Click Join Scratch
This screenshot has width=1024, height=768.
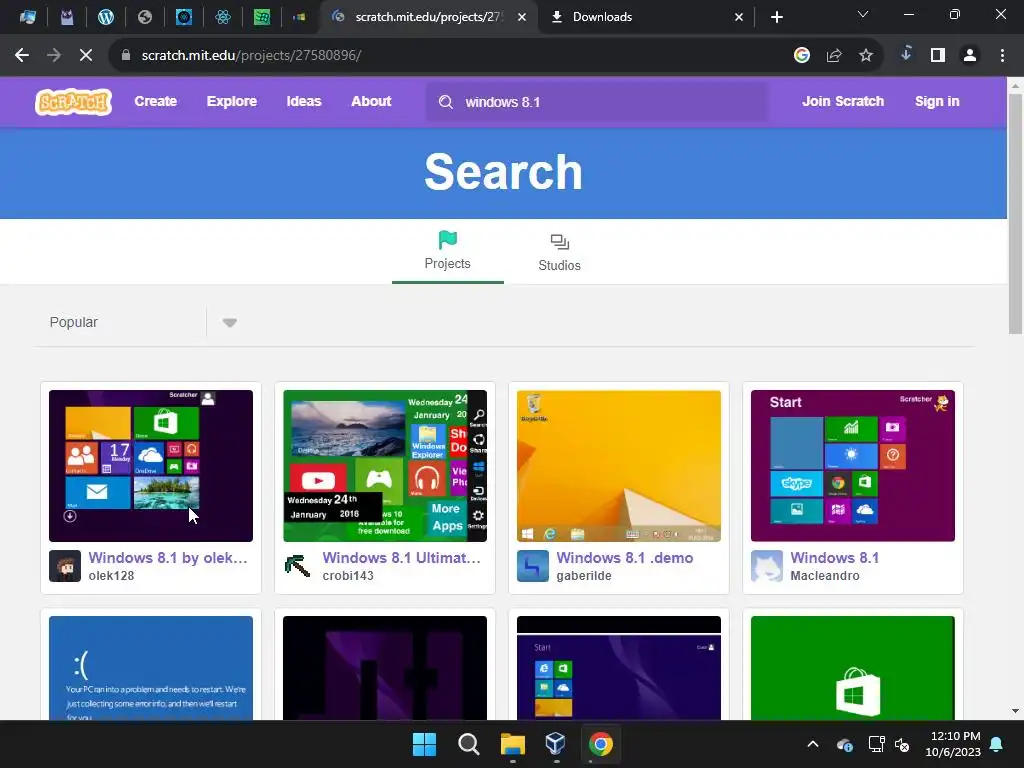pos(842,101)
